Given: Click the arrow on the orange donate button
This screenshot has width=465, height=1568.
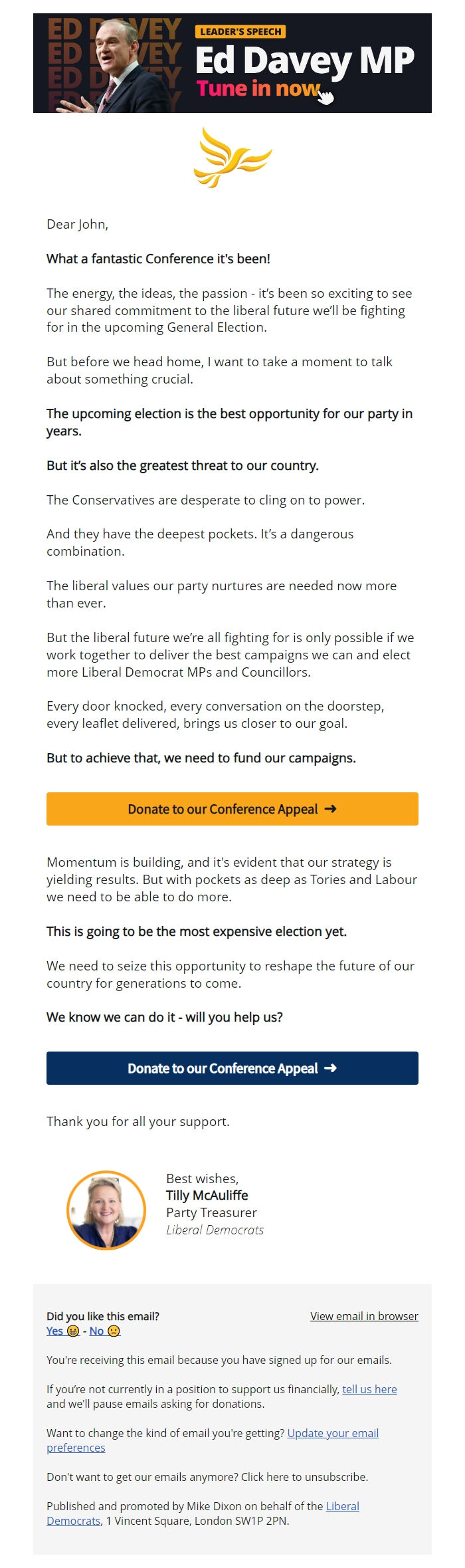Looking at the screenshot, I should (x=329, y=809).
